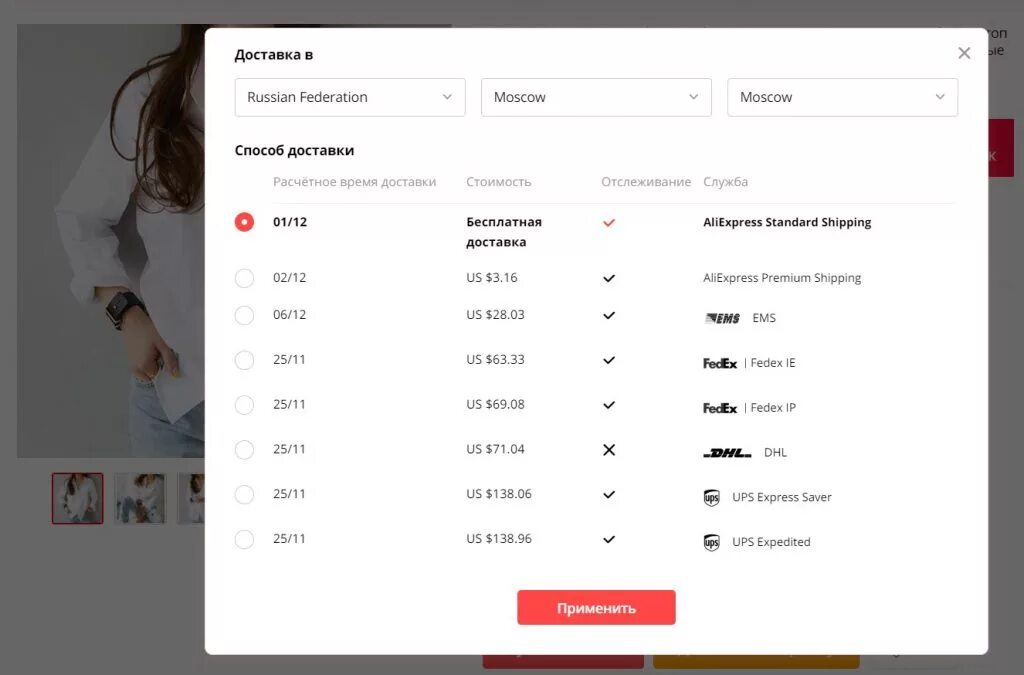Click the 'AliExpress Standard Shipping' service name
Screen dimensions: 1024x675
coord(787,222)
